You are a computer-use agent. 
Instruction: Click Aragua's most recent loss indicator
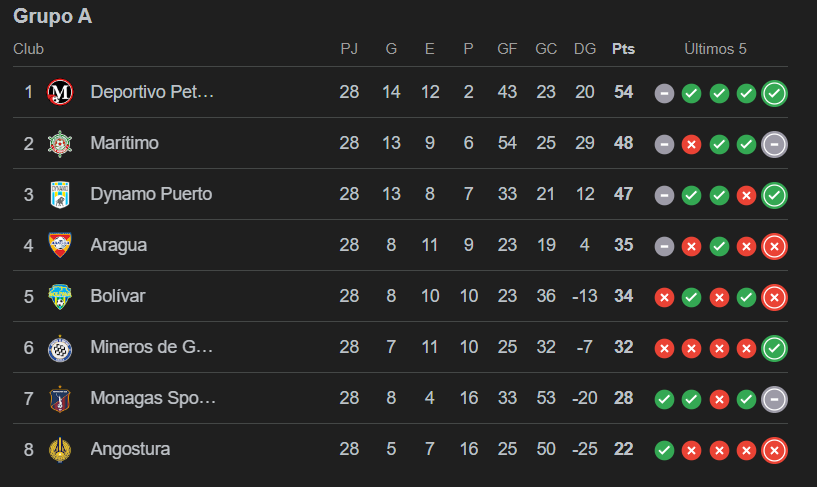tap(774, 246)
